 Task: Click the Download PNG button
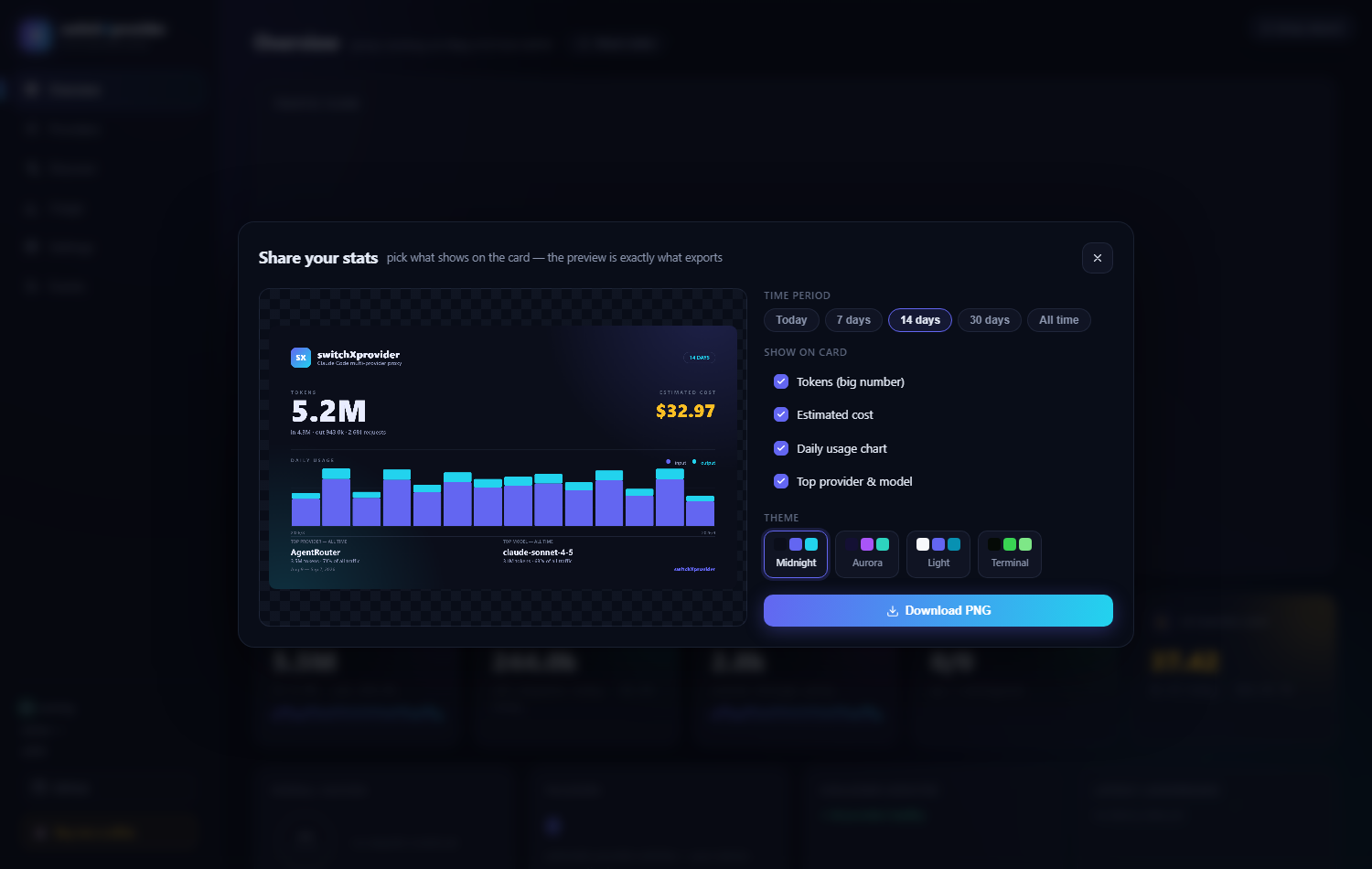click(938, 610)
